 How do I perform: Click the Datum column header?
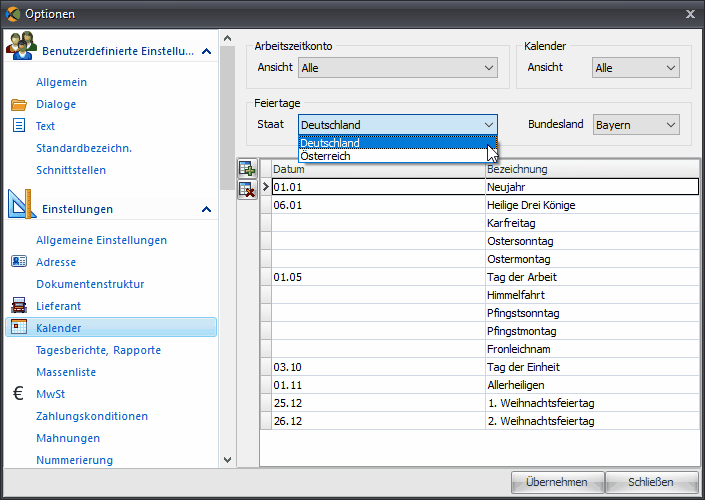click(x=379, y=169)
